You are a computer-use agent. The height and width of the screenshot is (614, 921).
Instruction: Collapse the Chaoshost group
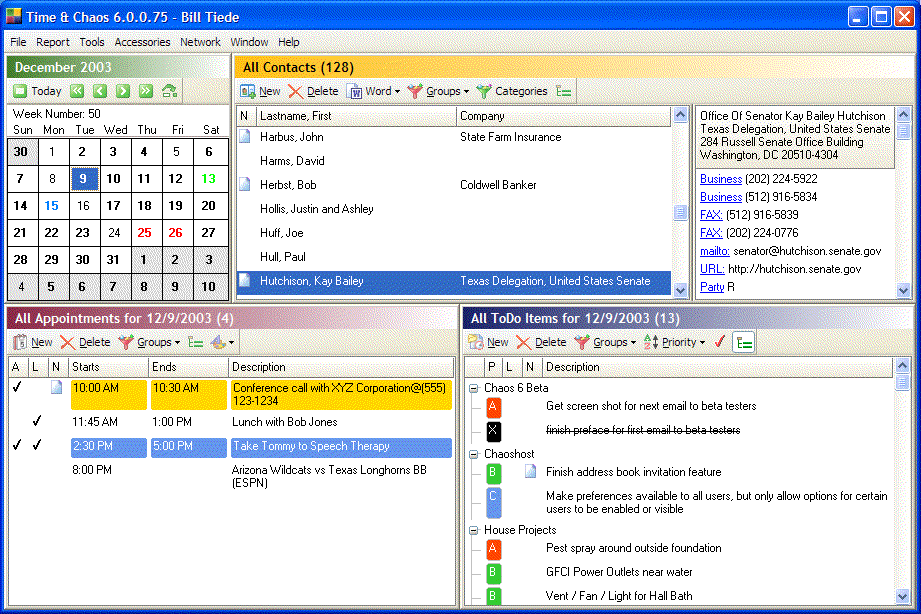tap(473, 454)
